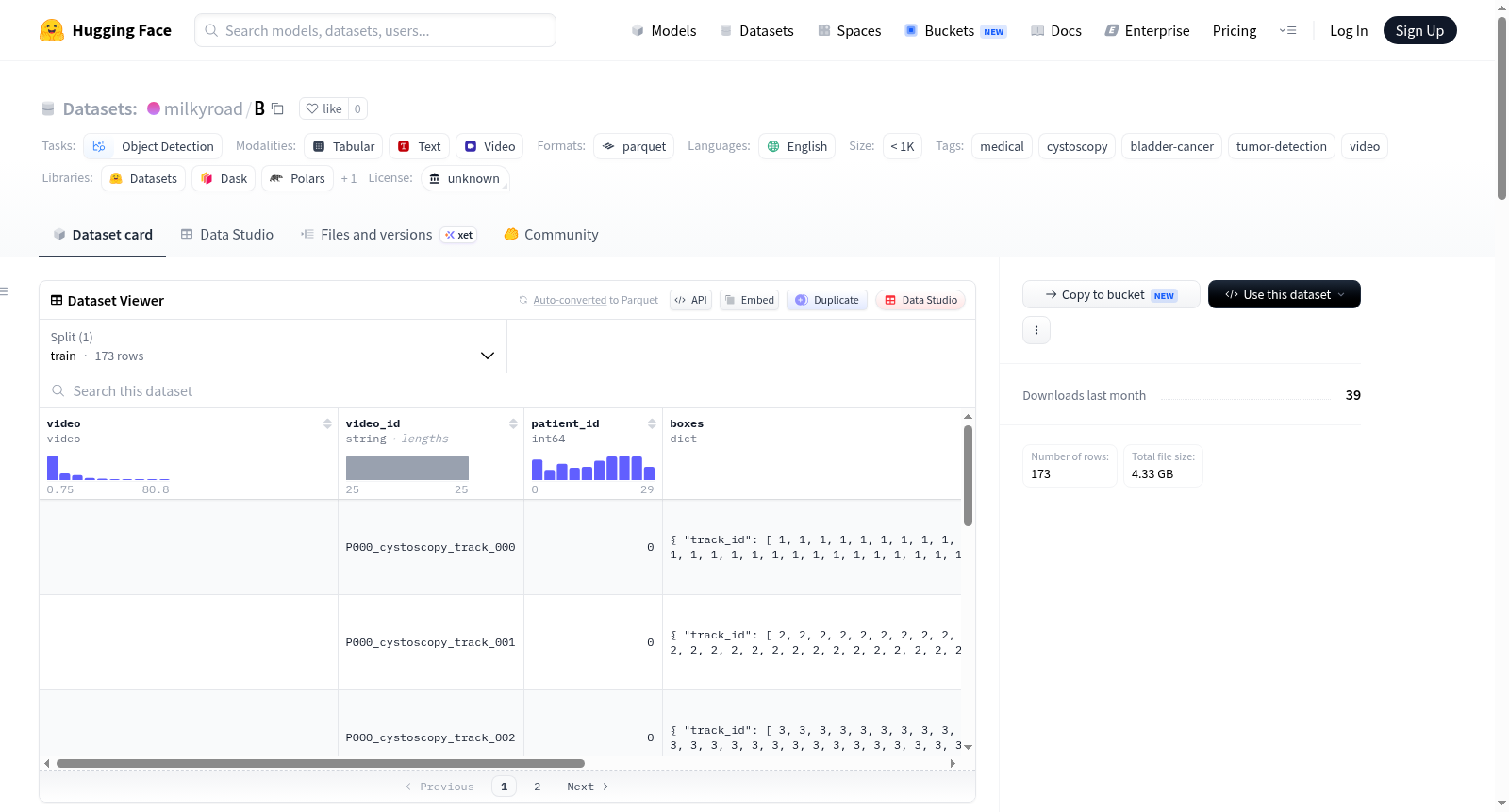Select the tumor-detection tag
Viewport: 1509px width, 812px height.
point(1281,146)
